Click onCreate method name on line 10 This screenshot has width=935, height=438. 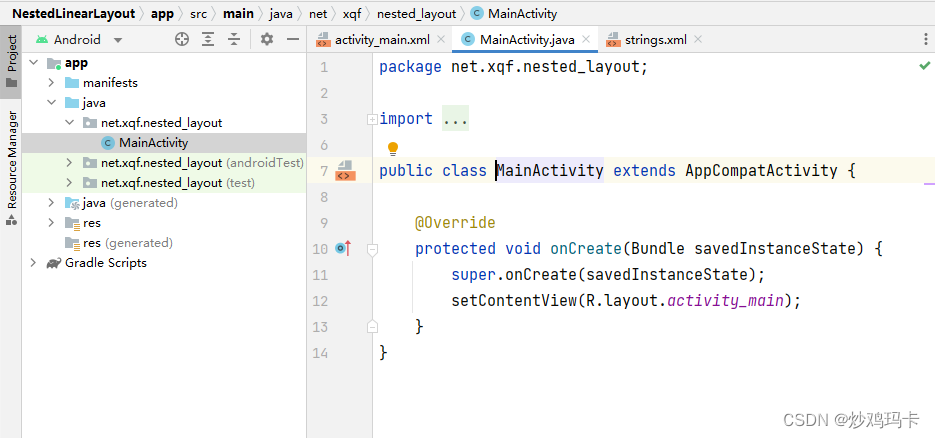point(586,248)
